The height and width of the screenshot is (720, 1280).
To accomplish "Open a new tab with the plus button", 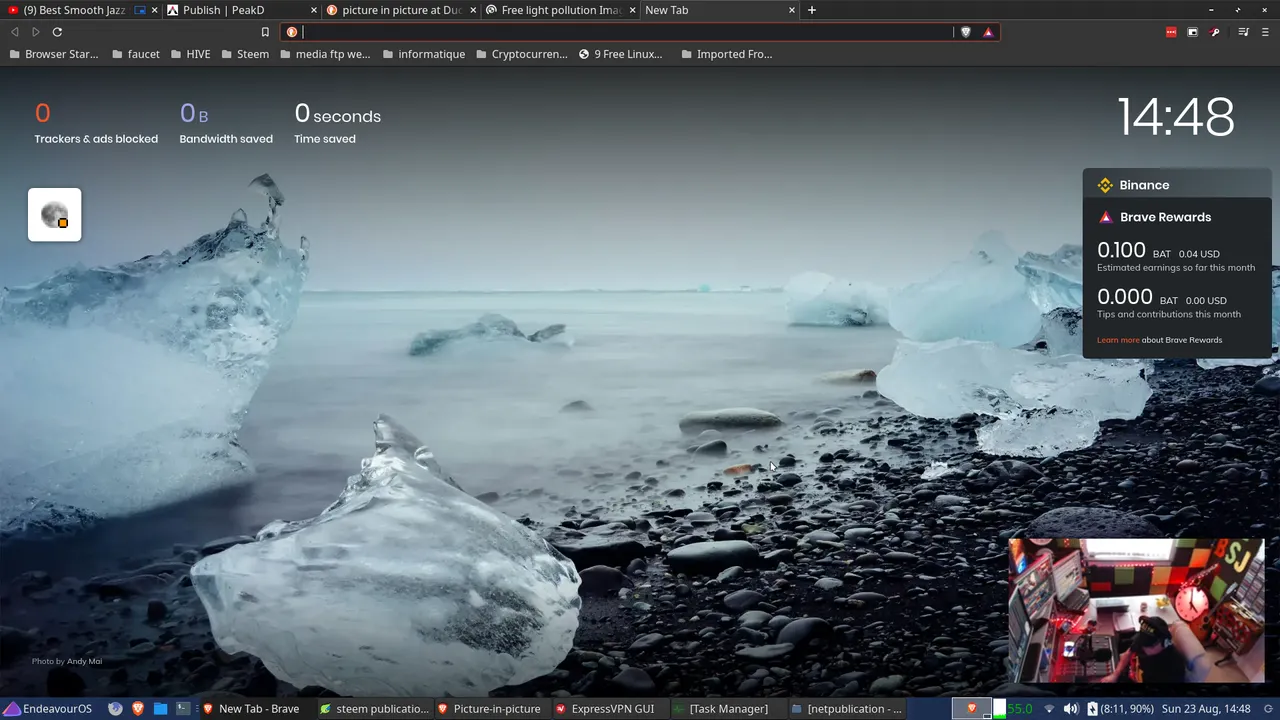I will (812, 10).
